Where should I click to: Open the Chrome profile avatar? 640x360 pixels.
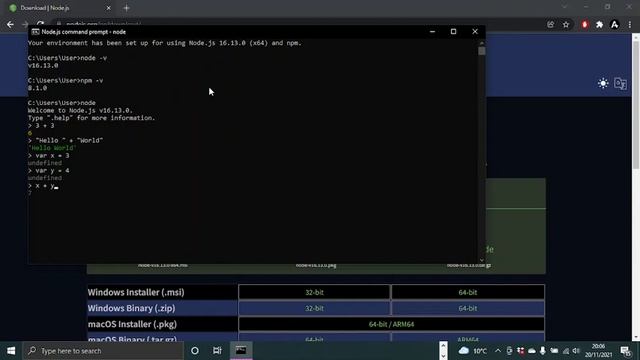point(614,24)
